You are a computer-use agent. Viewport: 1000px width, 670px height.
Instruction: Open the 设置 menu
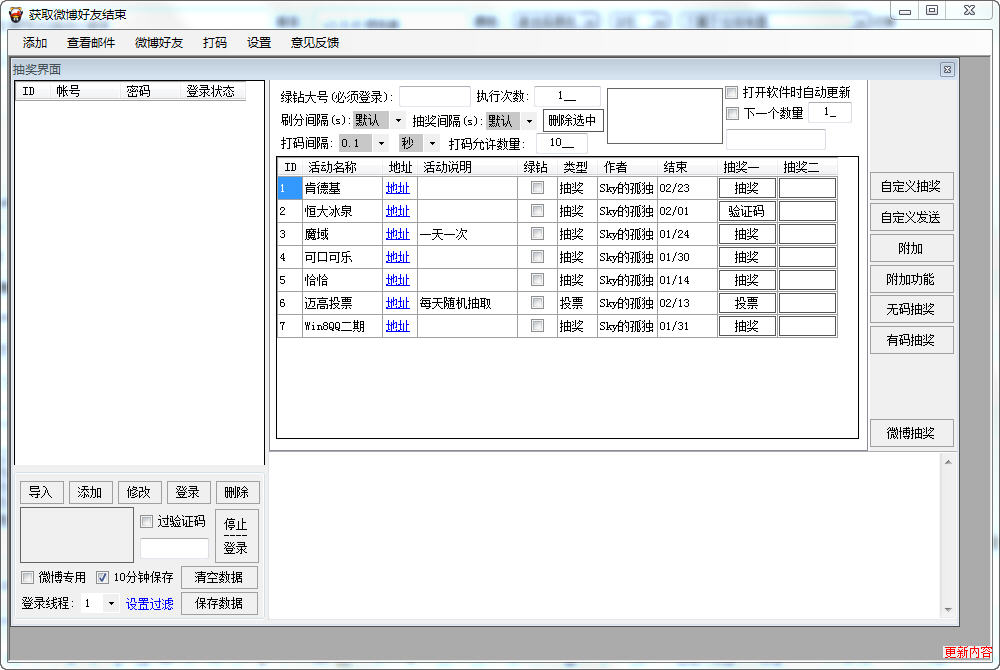click(x=259, y=43)
